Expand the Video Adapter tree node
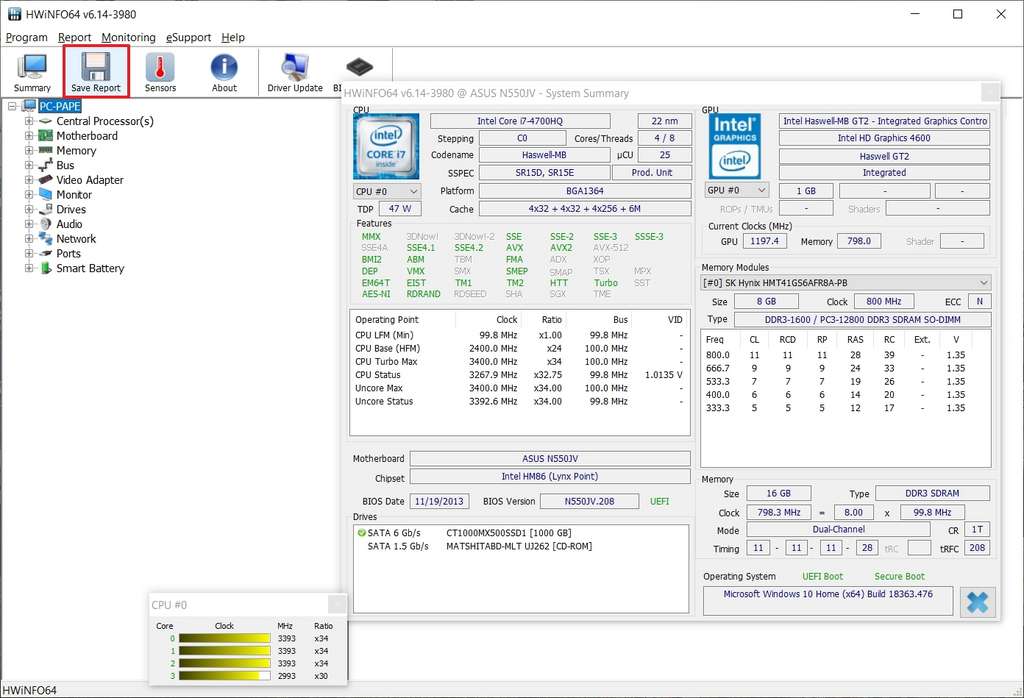The image size is (1024, 698). 29,180
